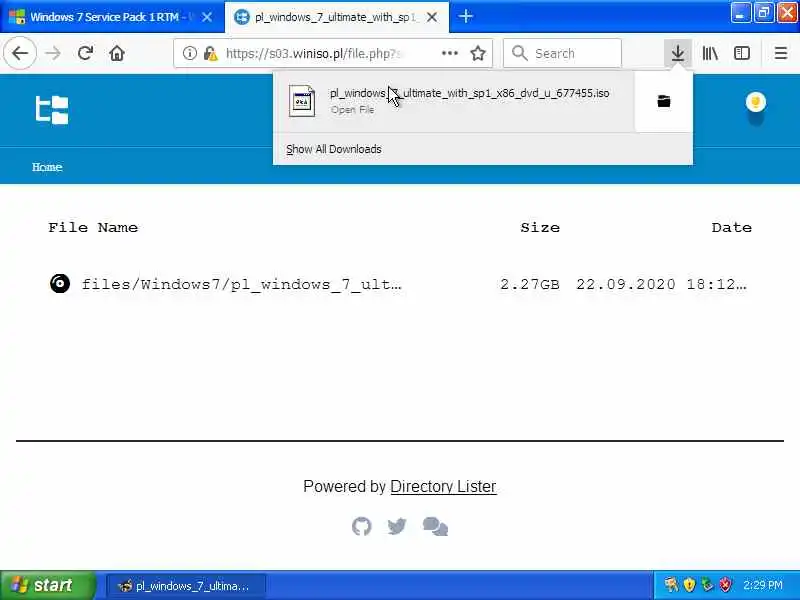Open the Firefox home page

(117, 53)
